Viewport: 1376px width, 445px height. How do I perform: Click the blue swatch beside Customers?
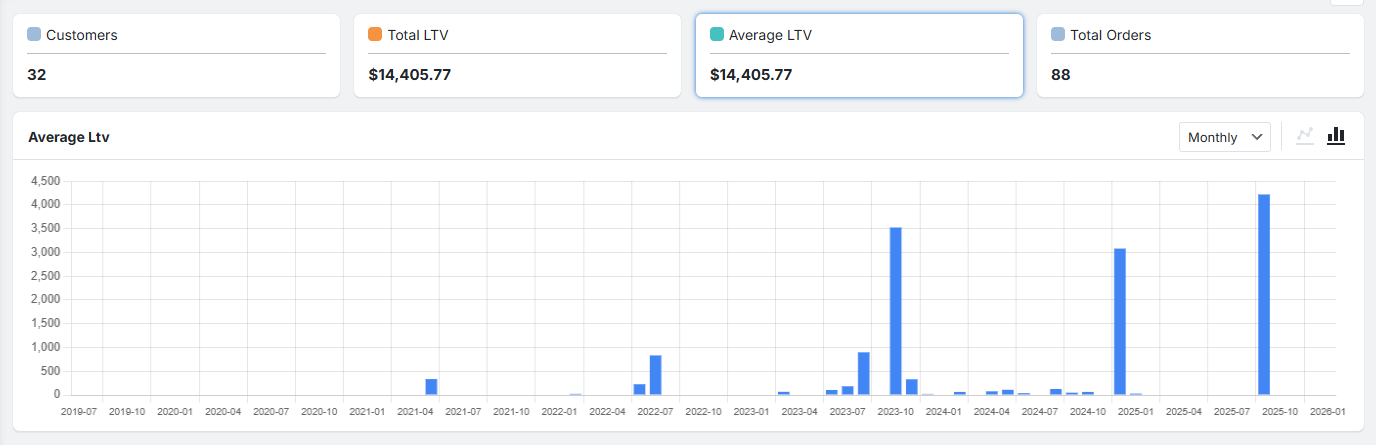coord(34,35)
